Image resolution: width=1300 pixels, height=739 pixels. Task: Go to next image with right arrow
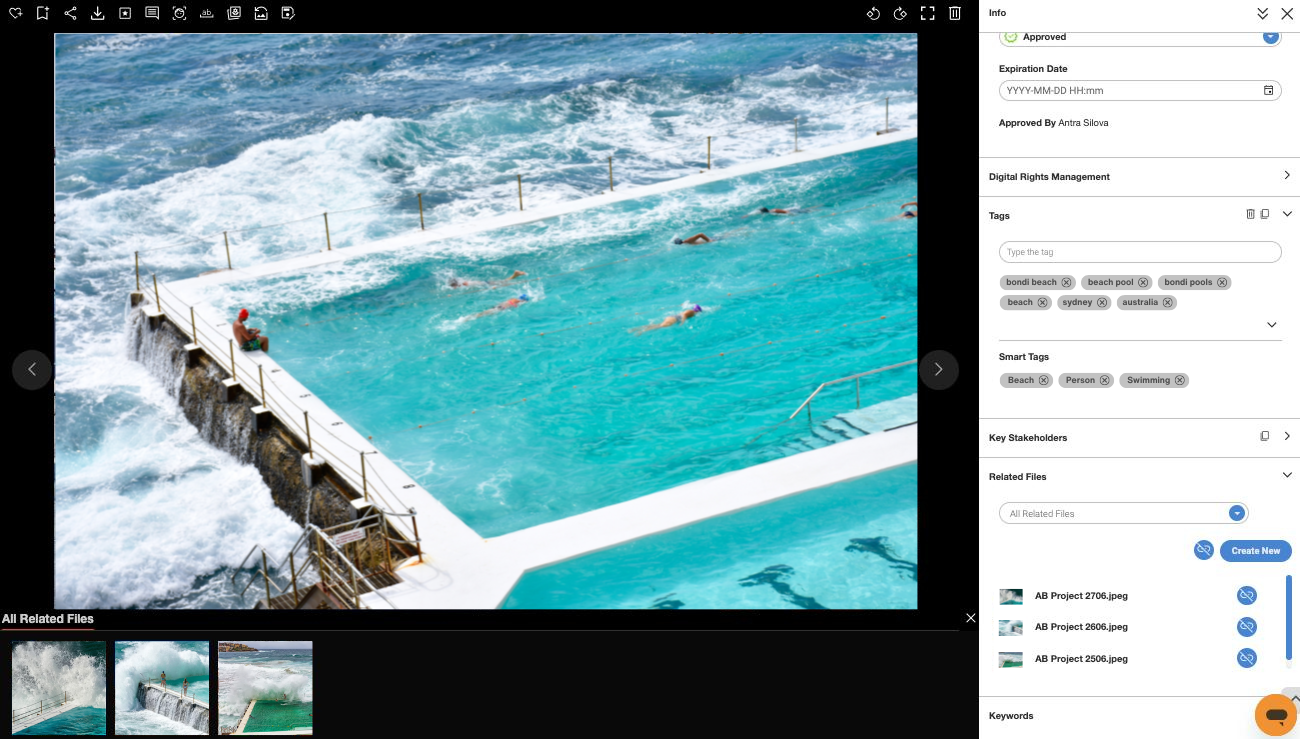coord(938,369)
